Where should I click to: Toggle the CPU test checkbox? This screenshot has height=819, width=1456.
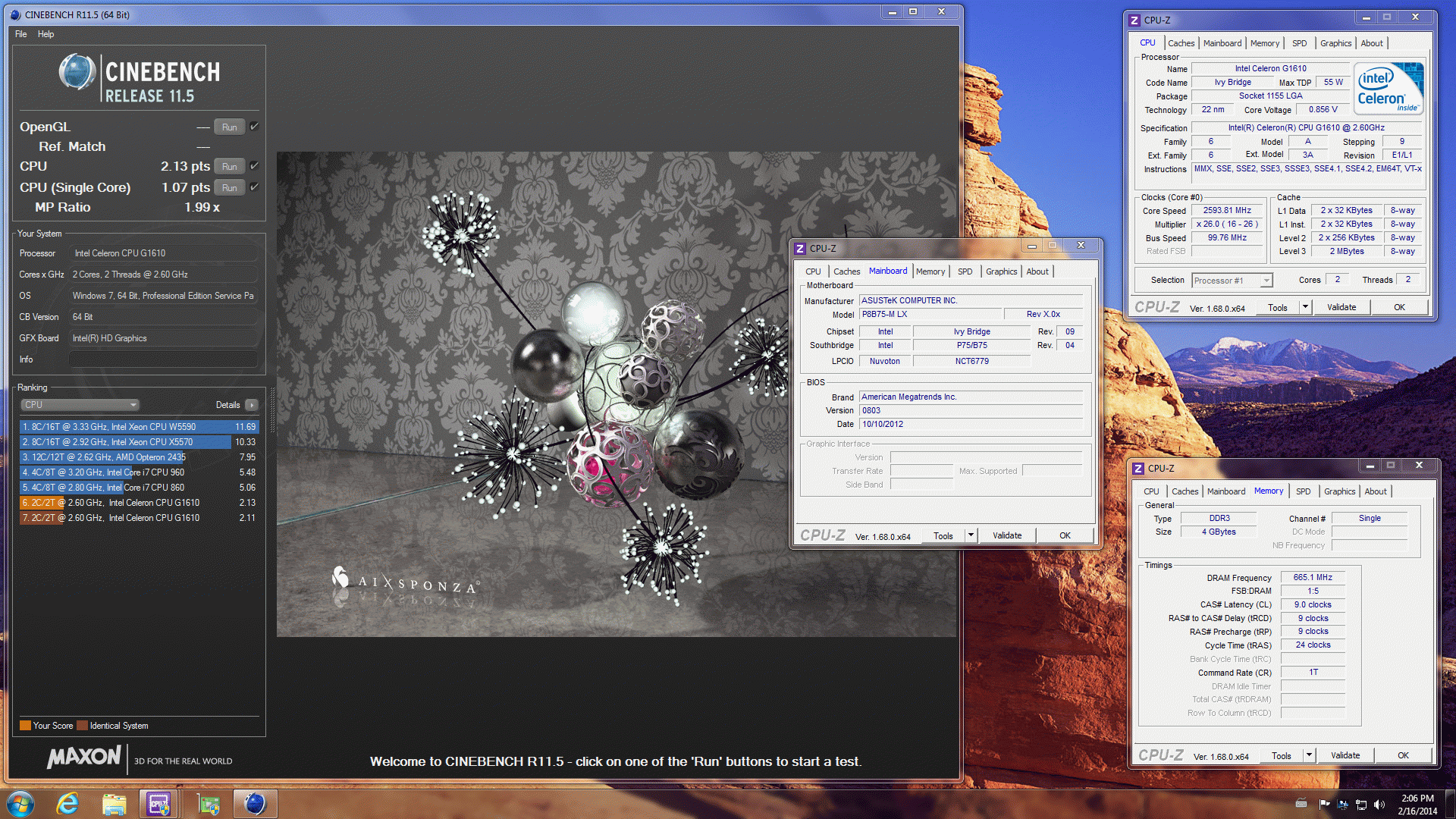255,166
